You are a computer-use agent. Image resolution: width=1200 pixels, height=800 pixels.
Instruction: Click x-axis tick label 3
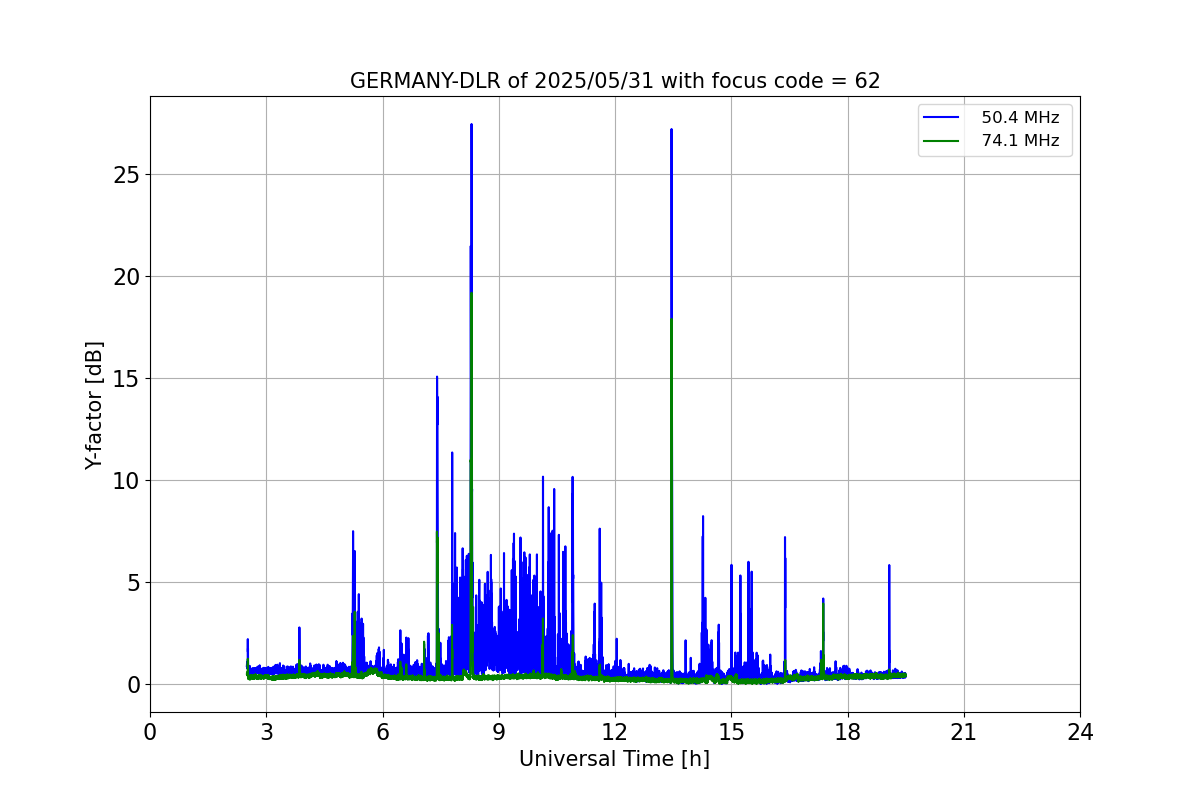pos(266,732)
